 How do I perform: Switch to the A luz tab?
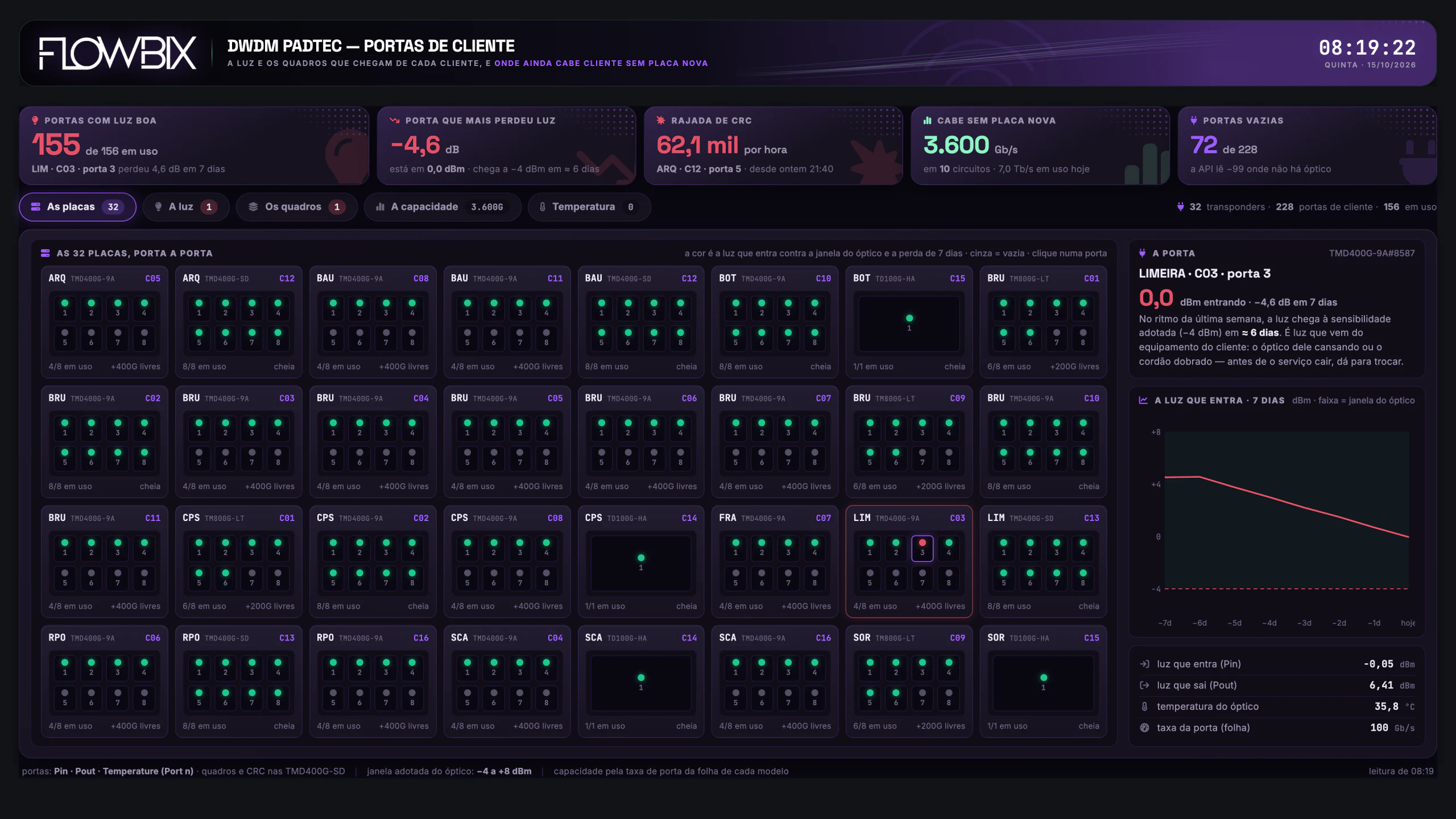(x=186, y=207)
